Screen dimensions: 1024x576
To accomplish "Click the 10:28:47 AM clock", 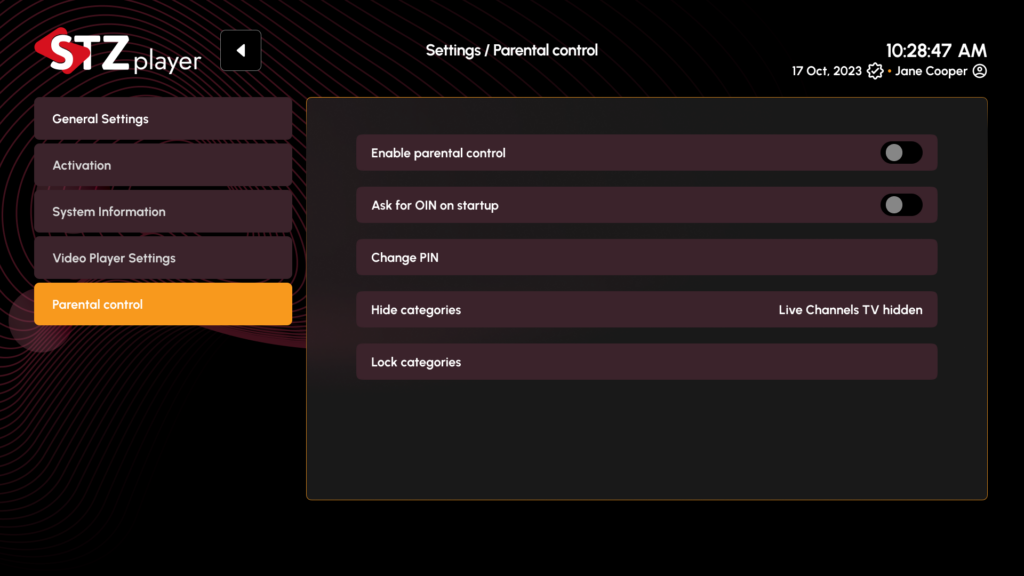I will point(936,50).
